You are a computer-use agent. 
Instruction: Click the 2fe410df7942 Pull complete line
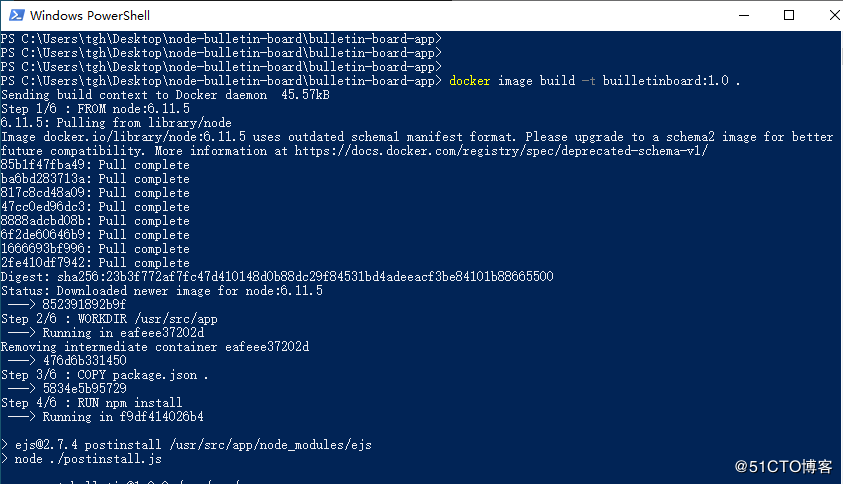[95, 263]
